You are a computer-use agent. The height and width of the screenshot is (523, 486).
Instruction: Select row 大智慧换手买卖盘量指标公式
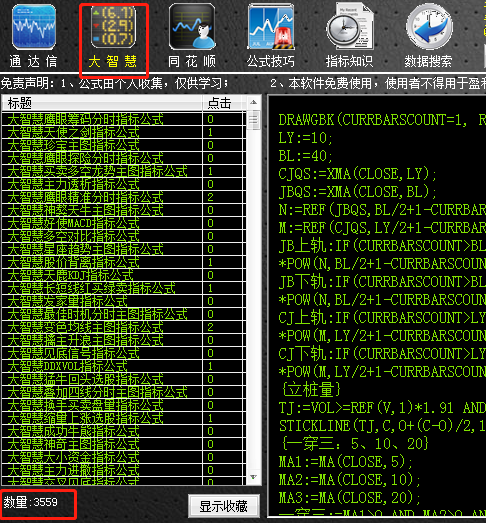[123, 405]
